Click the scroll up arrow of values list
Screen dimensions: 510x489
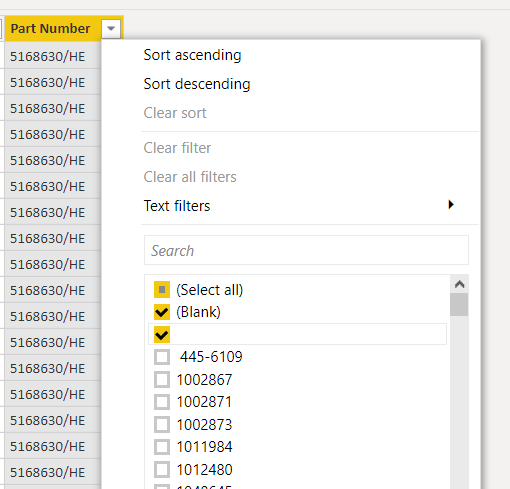coord(459,284)
